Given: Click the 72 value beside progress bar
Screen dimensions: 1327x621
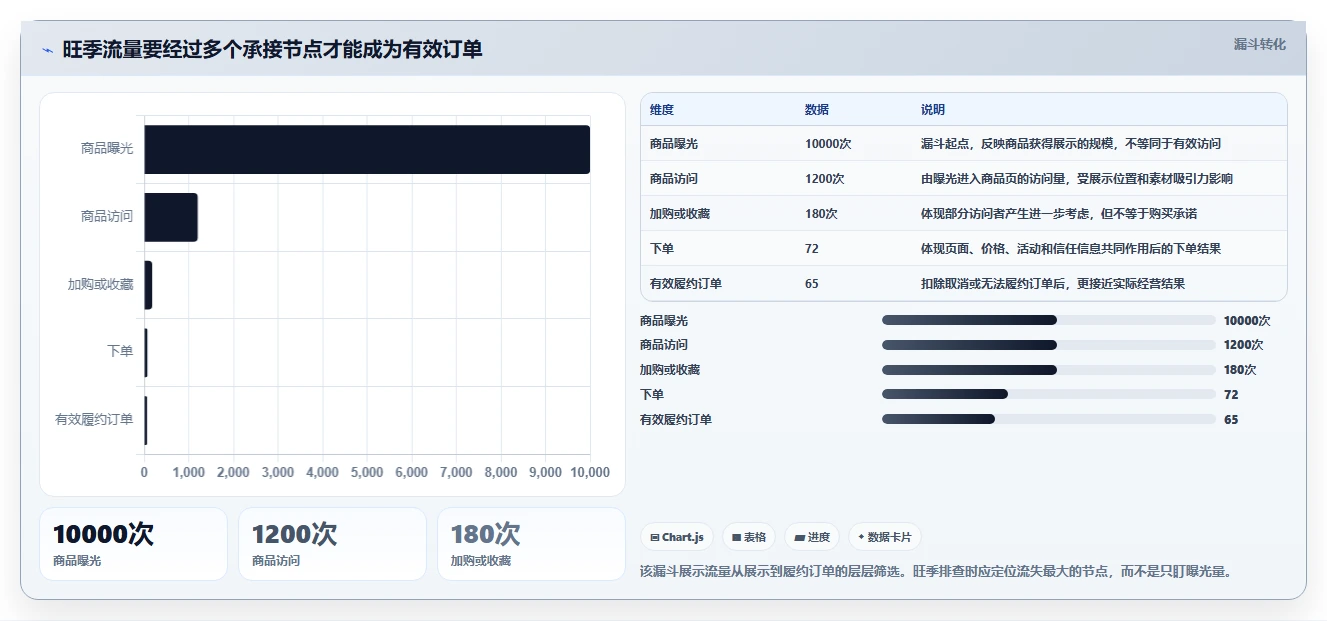Looking at the screenshot, I should tap(1231, 395).
